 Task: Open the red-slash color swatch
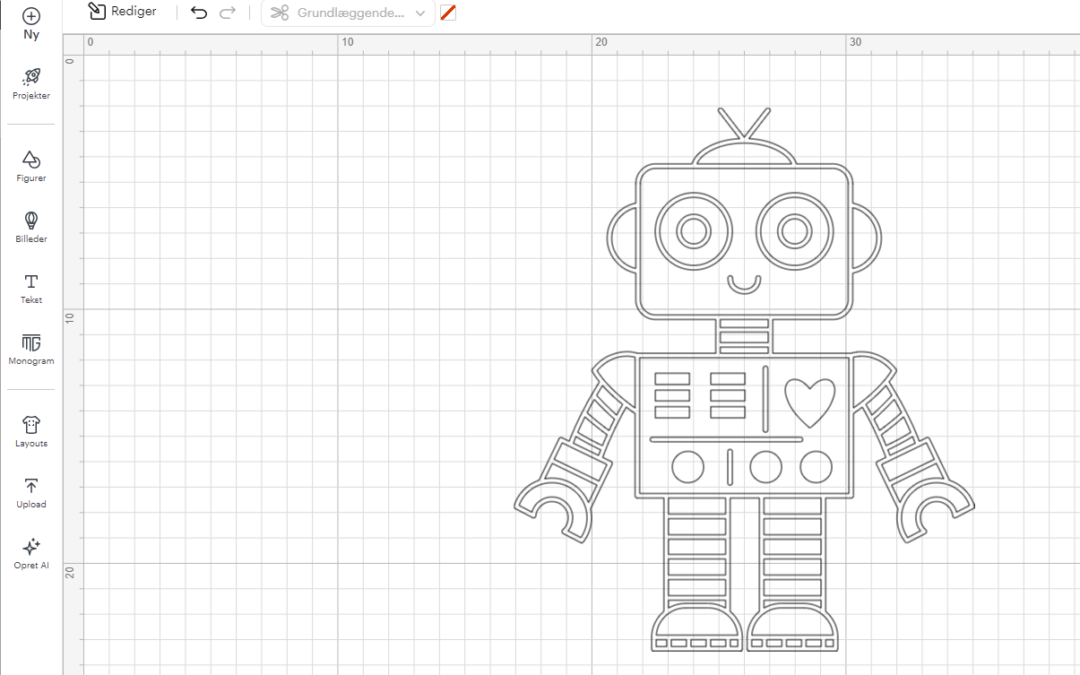click(x=448, y=13)
